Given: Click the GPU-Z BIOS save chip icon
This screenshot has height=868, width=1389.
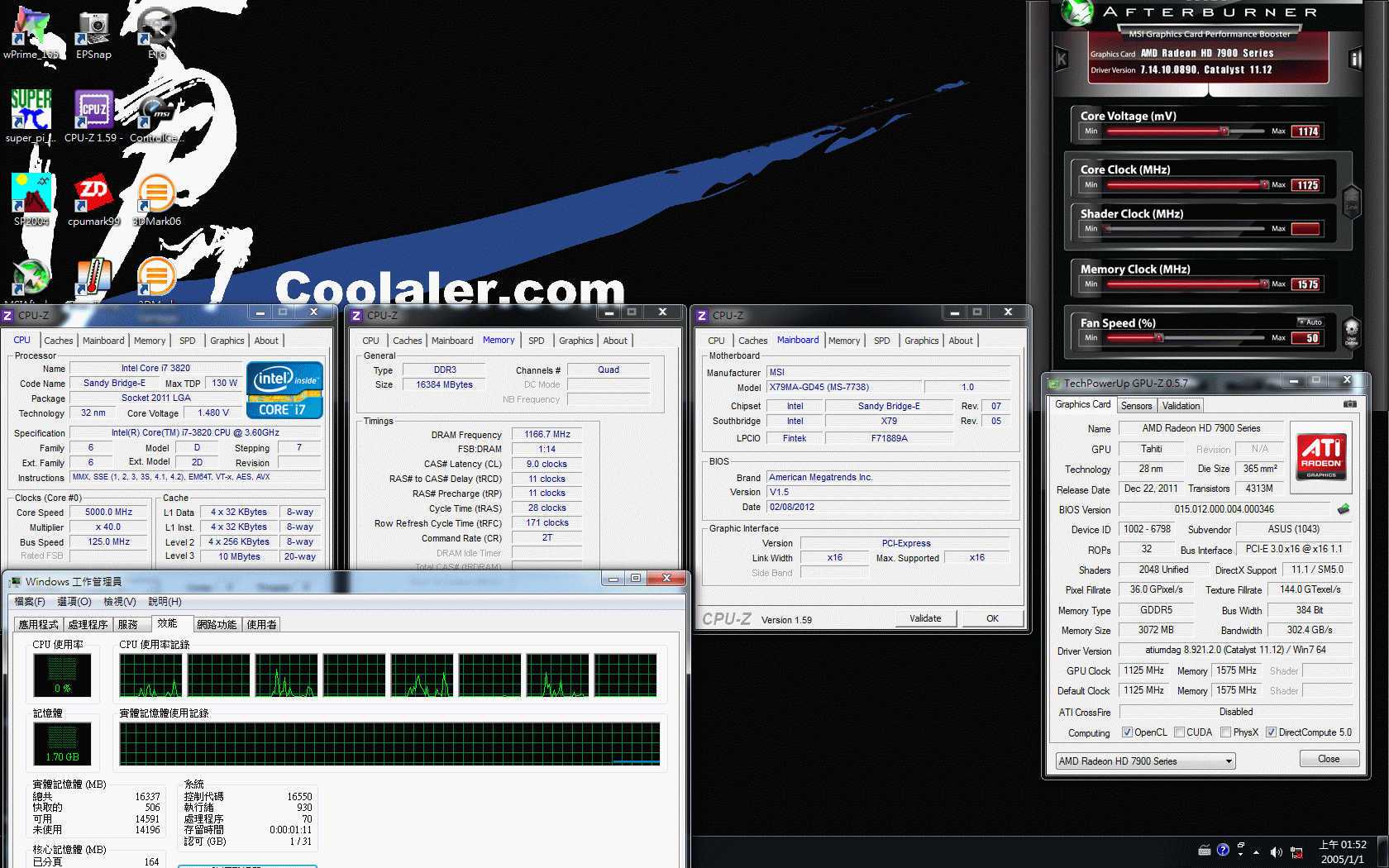Looking at the screenshot, I should pos(1344,509).
